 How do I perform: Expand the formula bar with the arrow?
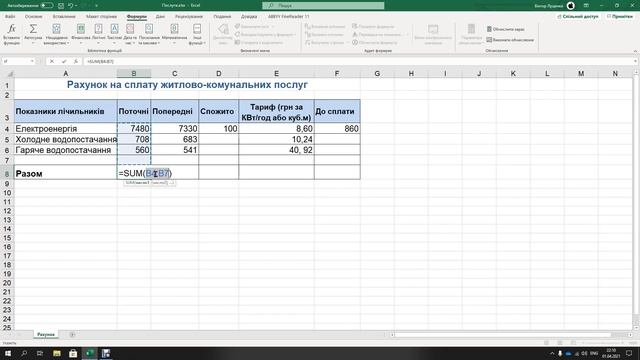coord(636,61)
